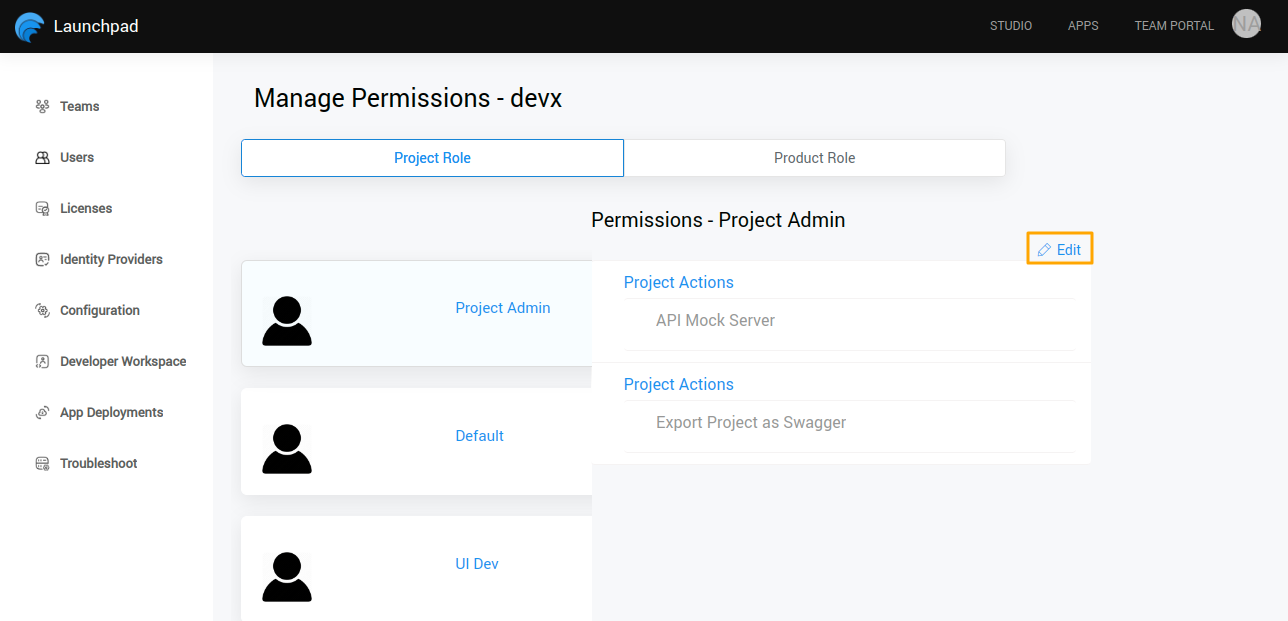
Task: Click the App Deployments sidebar icon
Action: coord(42,413)
